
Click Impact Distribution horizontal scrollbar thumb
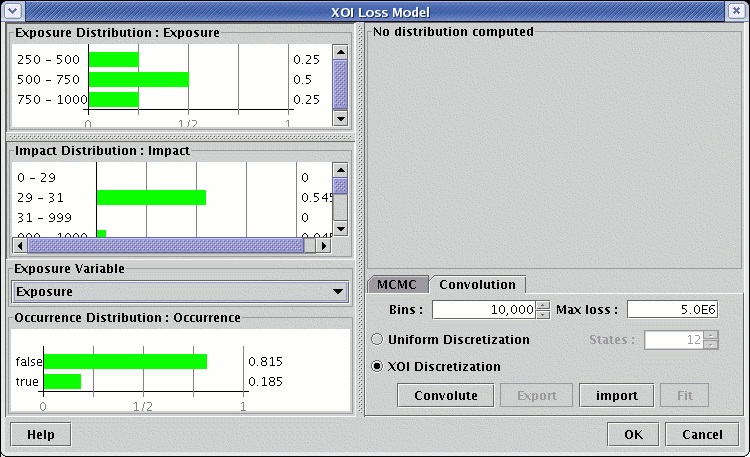[166, 245]
